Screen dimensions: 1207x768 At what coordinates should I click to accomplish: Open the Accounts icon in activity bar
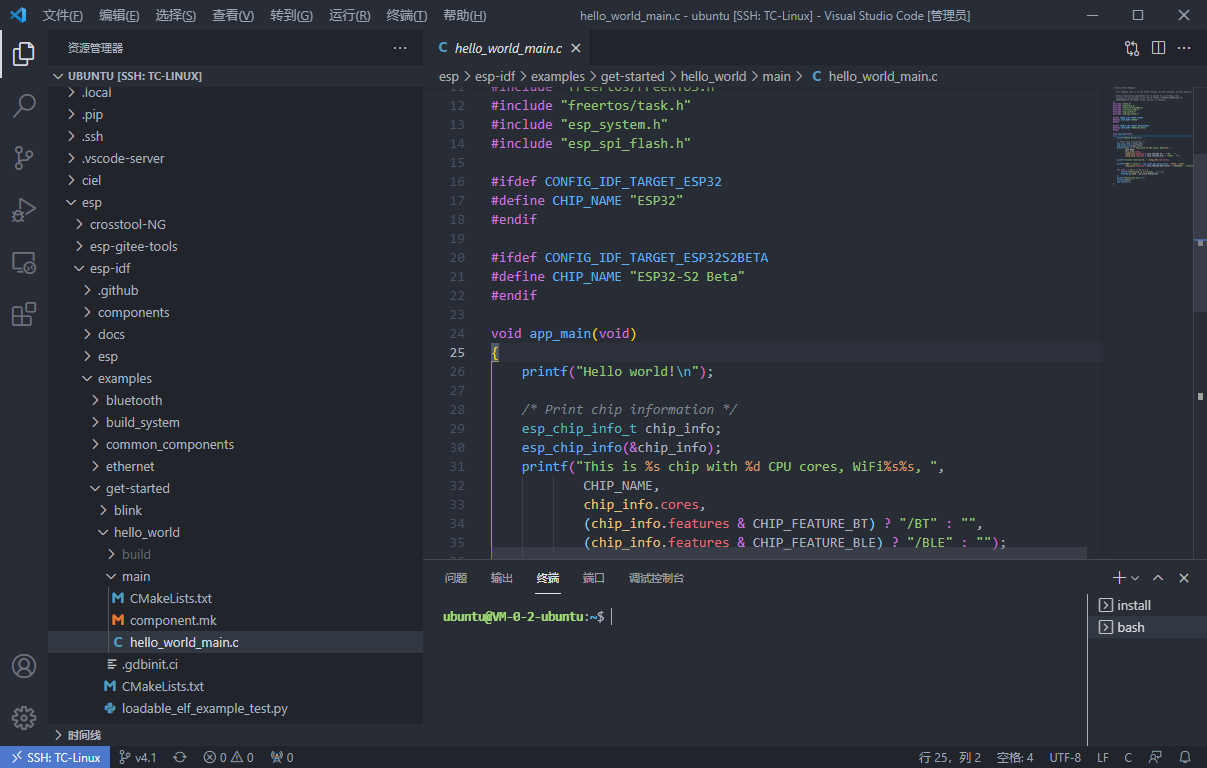(x=24, y=666)
